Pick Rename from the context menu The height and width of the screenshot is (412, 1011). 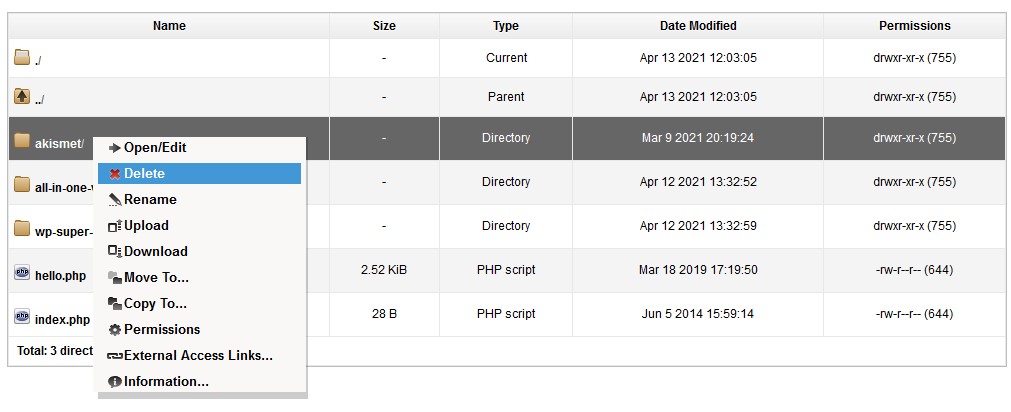199,200
